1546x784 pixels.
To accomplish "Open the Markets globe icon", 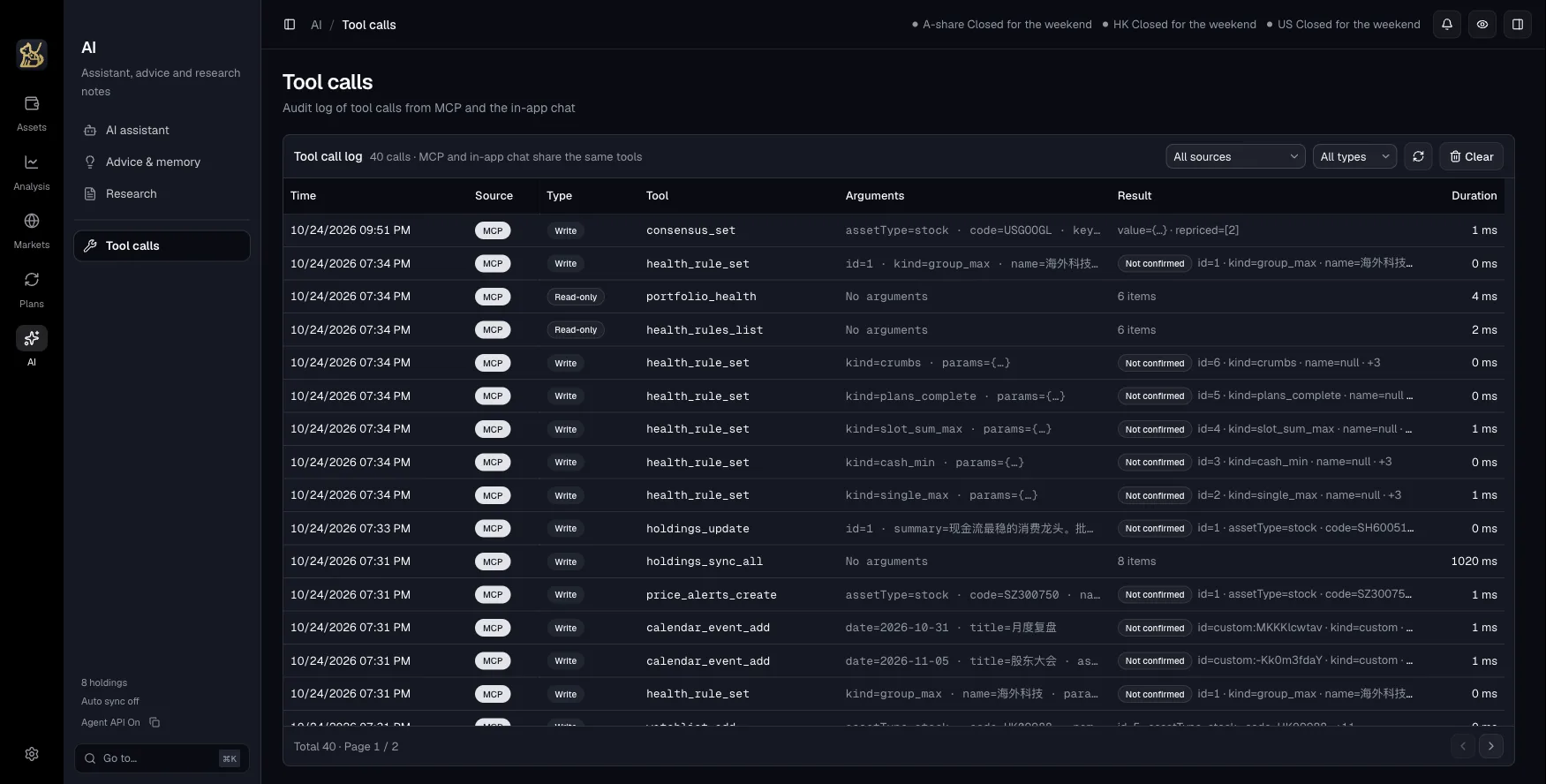I will [32, 221].
